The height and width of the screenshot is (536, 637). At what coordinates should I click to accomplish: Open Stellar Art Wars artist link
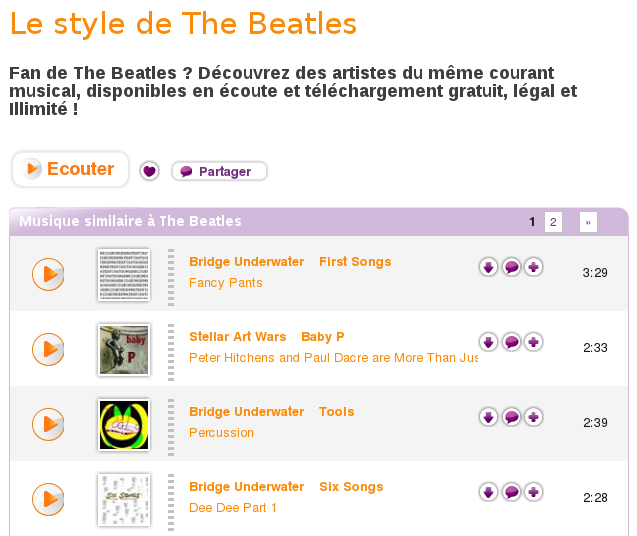(x=237, y=337)
